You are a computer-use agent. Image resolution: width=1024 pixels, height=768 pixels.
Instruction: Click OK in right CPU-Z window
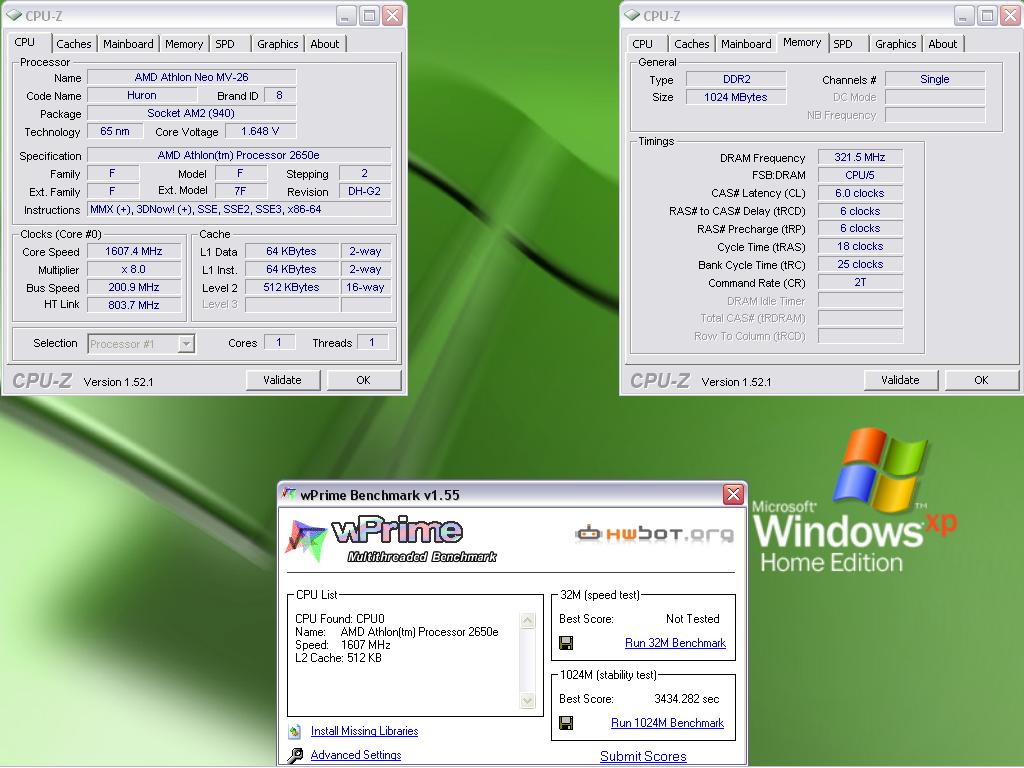(x=982, y=380)
